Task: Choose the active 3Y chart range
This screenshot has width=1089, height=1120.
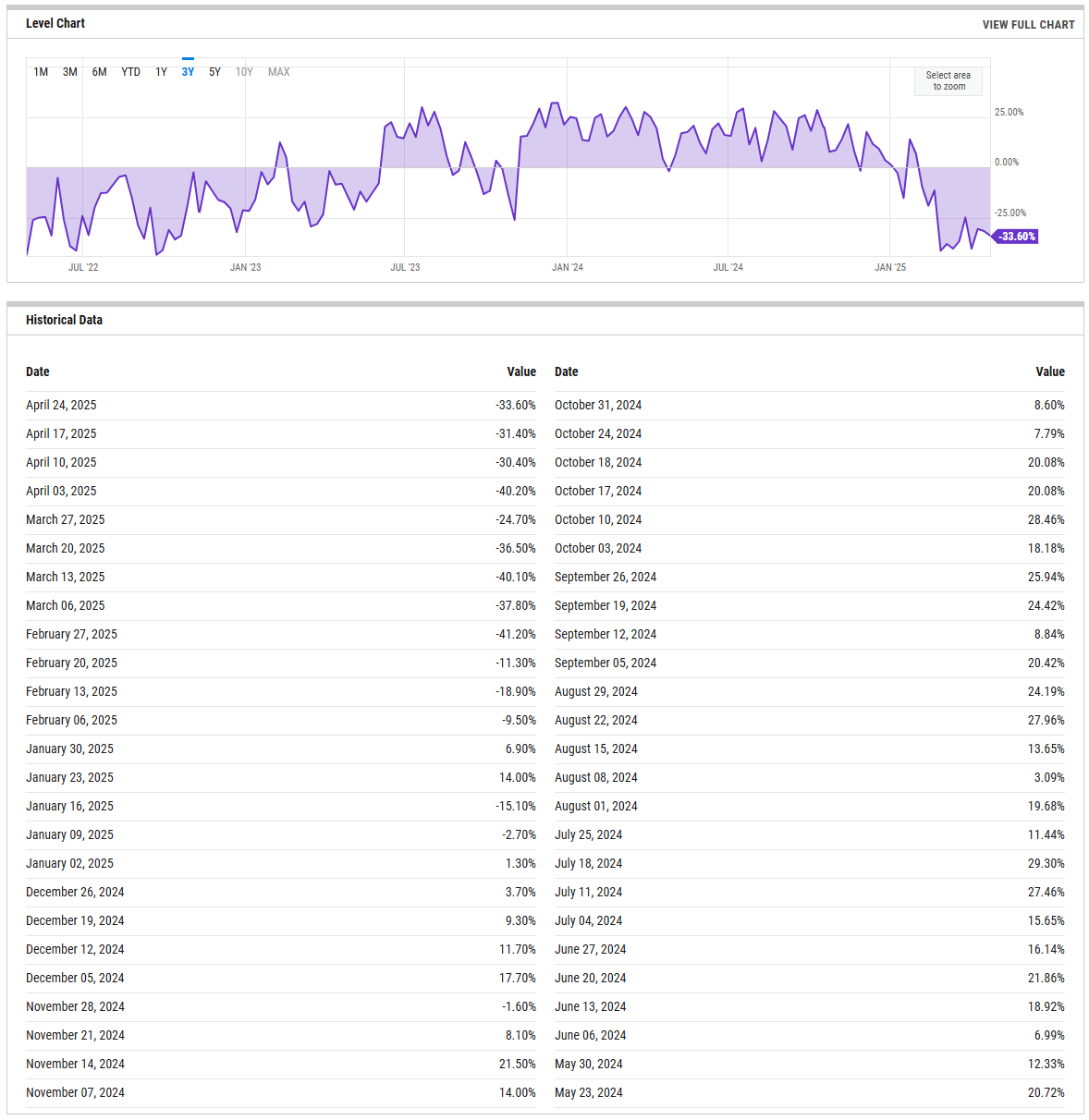Action: pyautogui.click(x=188, y=72)
